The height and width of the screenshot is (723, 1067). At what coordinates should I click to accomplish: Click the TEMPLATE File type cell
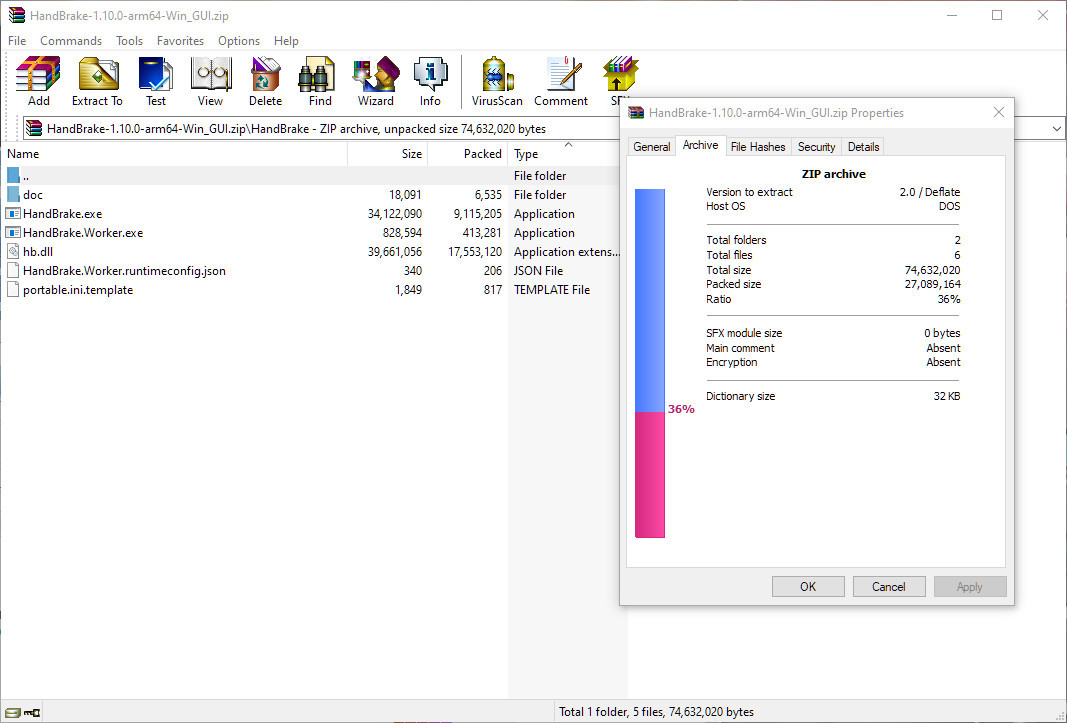click(552, 290)
